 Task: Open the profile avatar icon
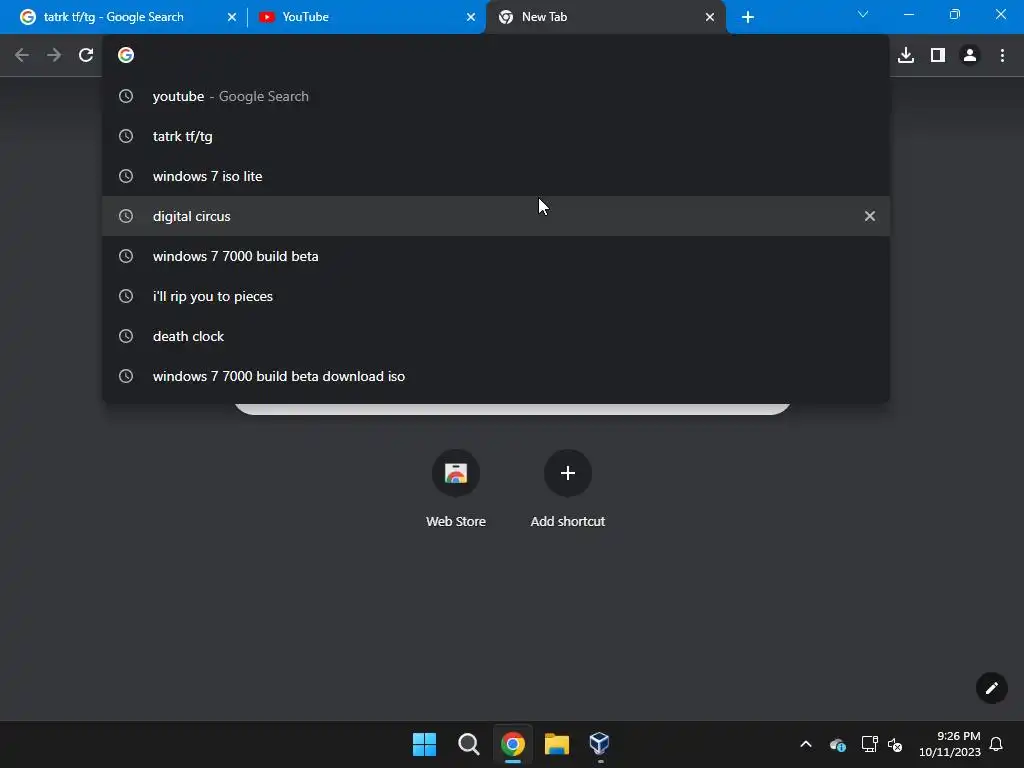pyautogui.click(x=970, y=55)
